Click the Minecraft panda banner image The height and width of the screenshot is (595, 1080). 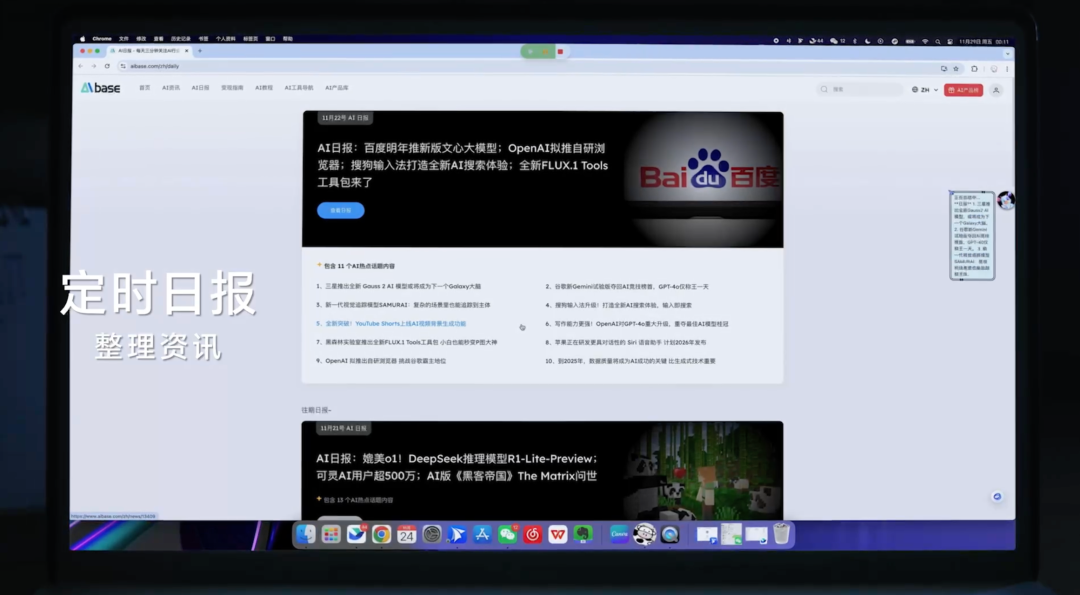704,470
